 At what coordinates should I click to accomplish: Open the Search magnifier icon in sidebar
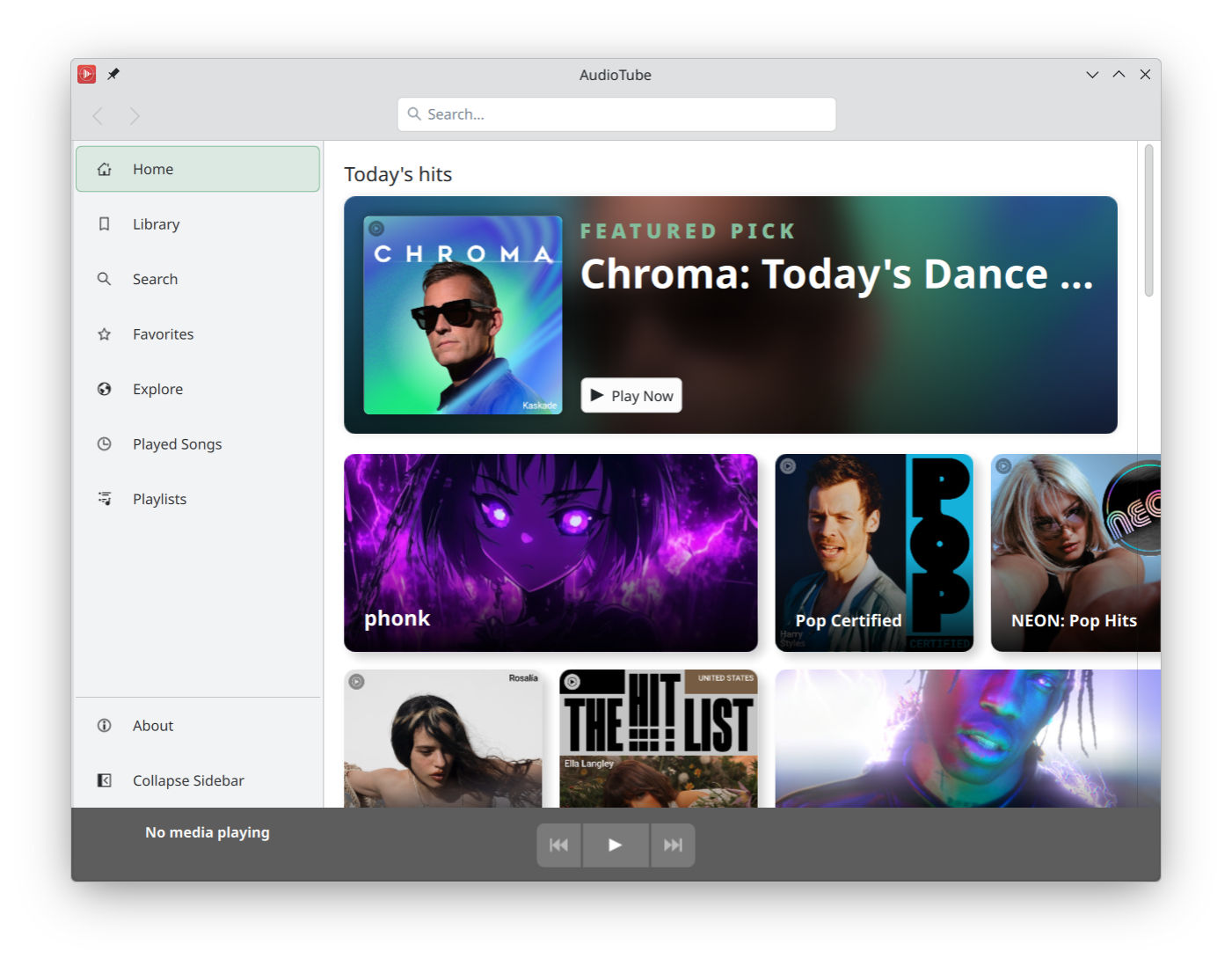[x=104, y=279]
